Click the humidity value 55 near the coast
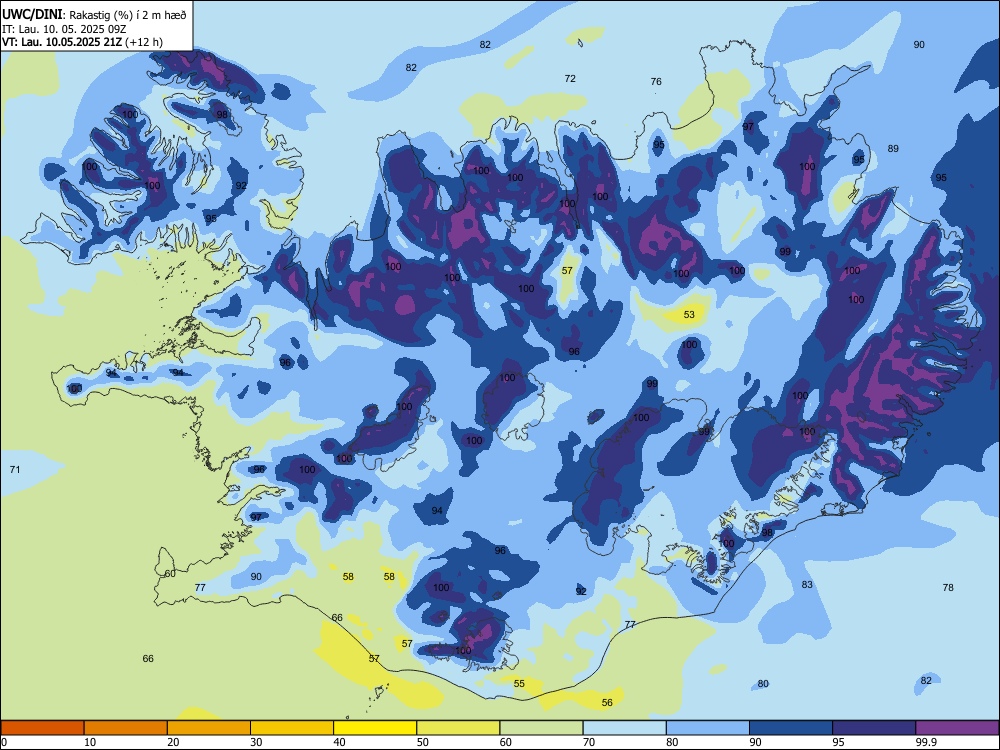1000x750 pixels. click(x=519, y=684)
